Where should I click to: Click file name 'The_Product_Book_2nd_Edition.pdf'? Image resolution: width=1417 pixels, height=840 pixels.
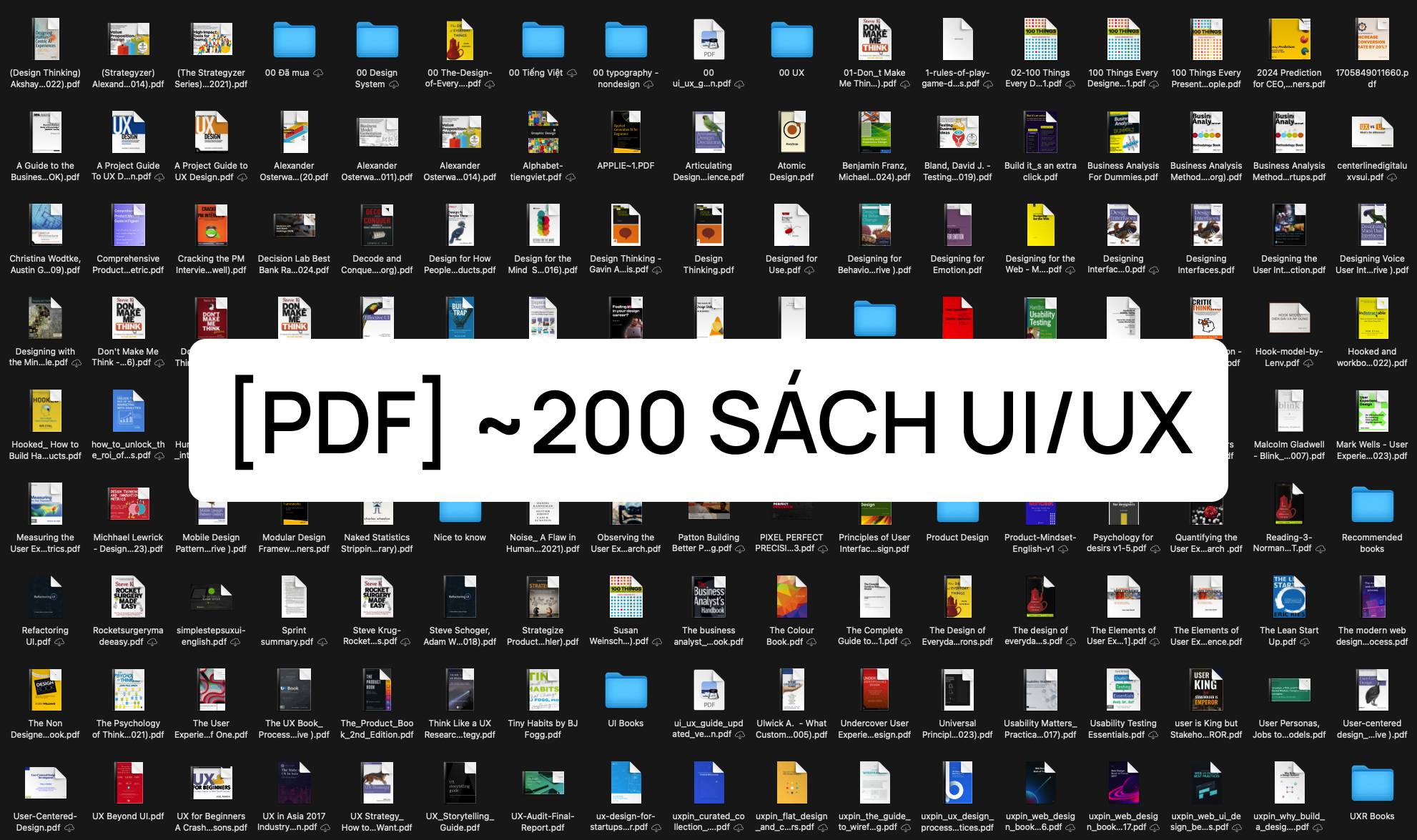click(377, 729)
